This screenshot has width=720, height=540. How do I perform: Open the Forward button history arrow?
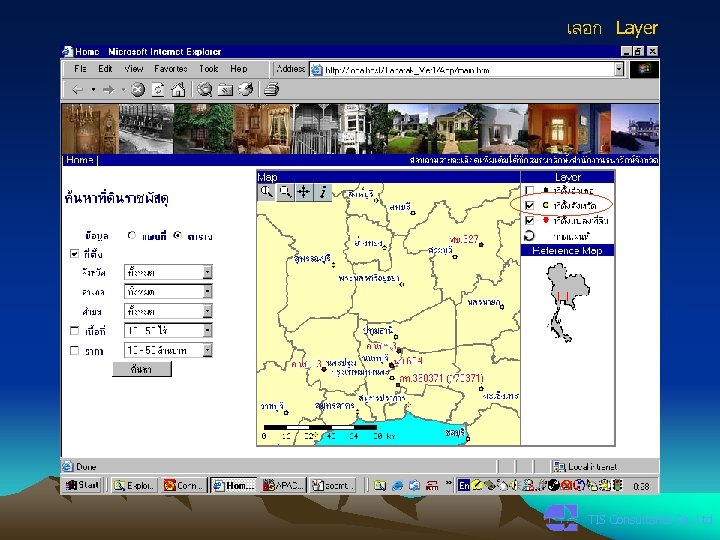click(x=124, y=90)
